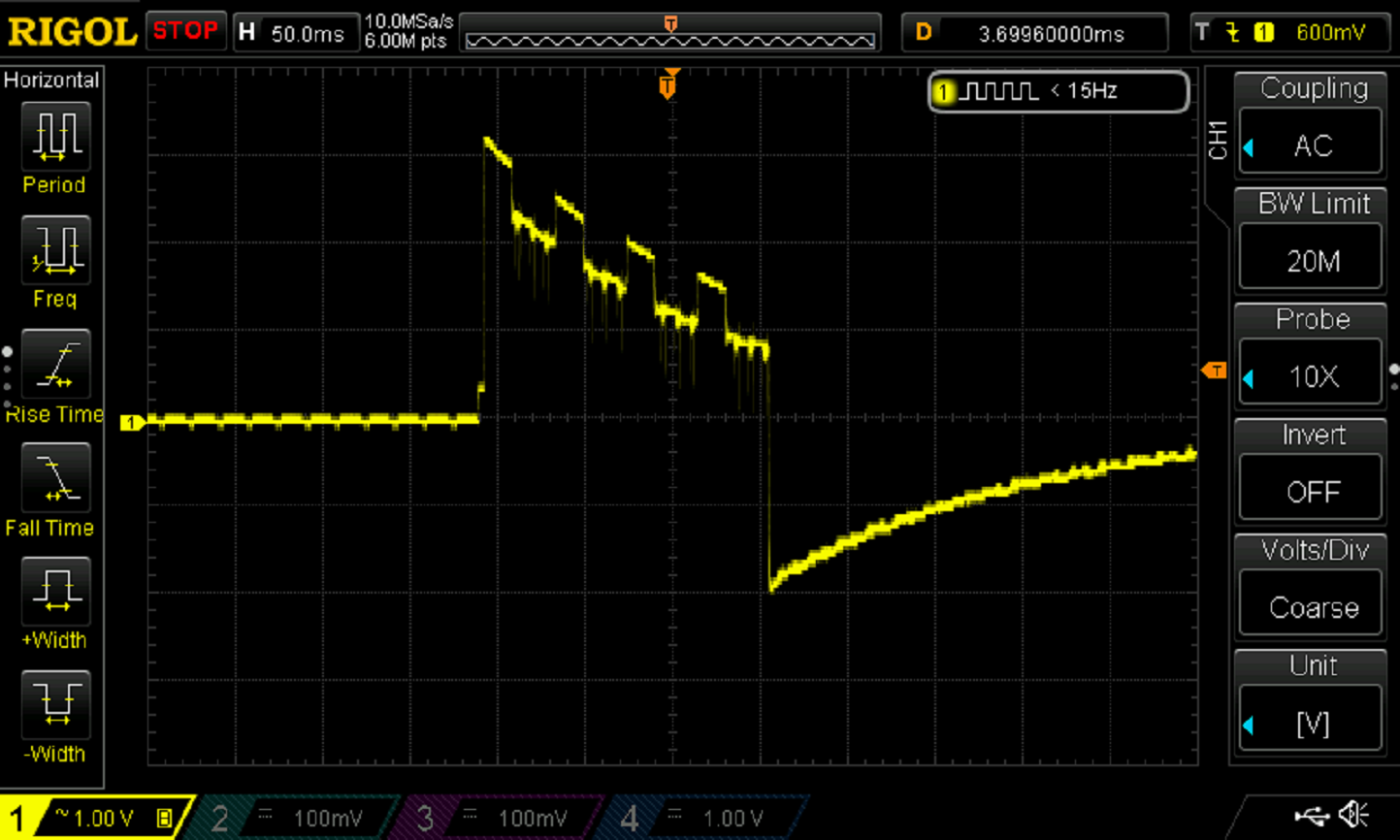Click the < 15Hz frequency counter value
The height and width of the screenshot is (840, 1400).
pyautogui.click(x=1084, y=91)
